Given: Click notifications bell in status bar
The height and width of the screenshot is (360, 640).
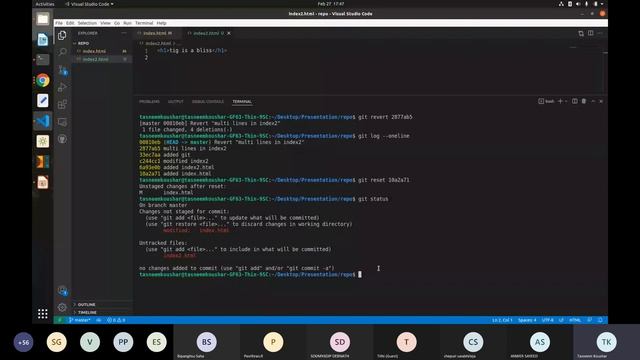Looking at the screenshot, I should pyautogui.click(x=600, y=320).
